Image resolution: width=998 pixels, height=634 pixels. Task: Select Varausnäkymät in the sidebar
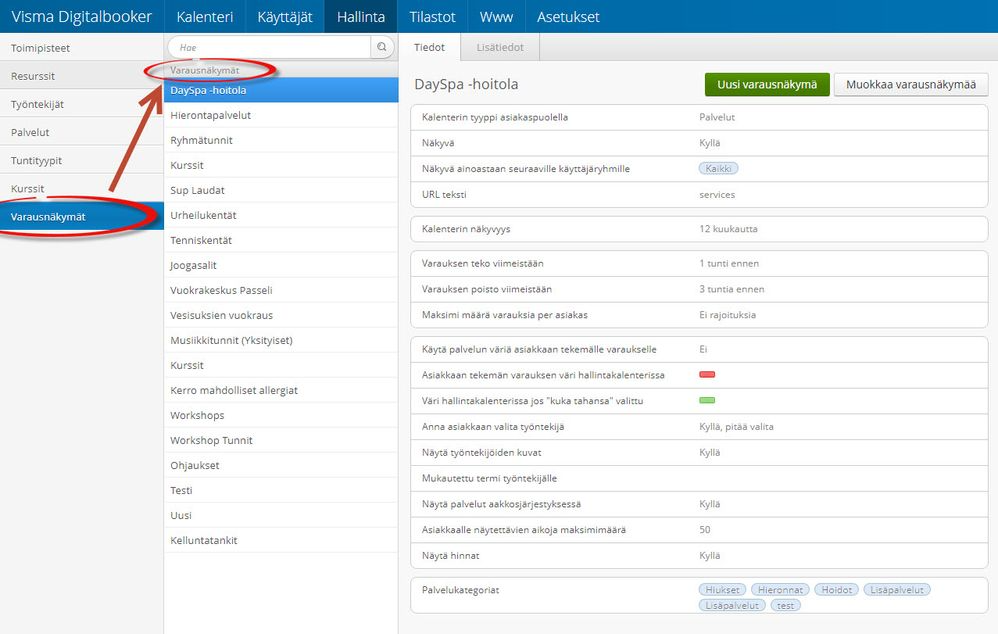81,216
